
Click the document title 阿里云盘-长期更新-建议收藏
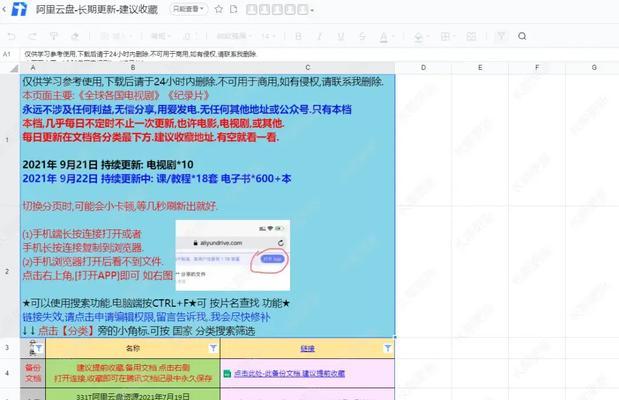[x=97, y=9]
